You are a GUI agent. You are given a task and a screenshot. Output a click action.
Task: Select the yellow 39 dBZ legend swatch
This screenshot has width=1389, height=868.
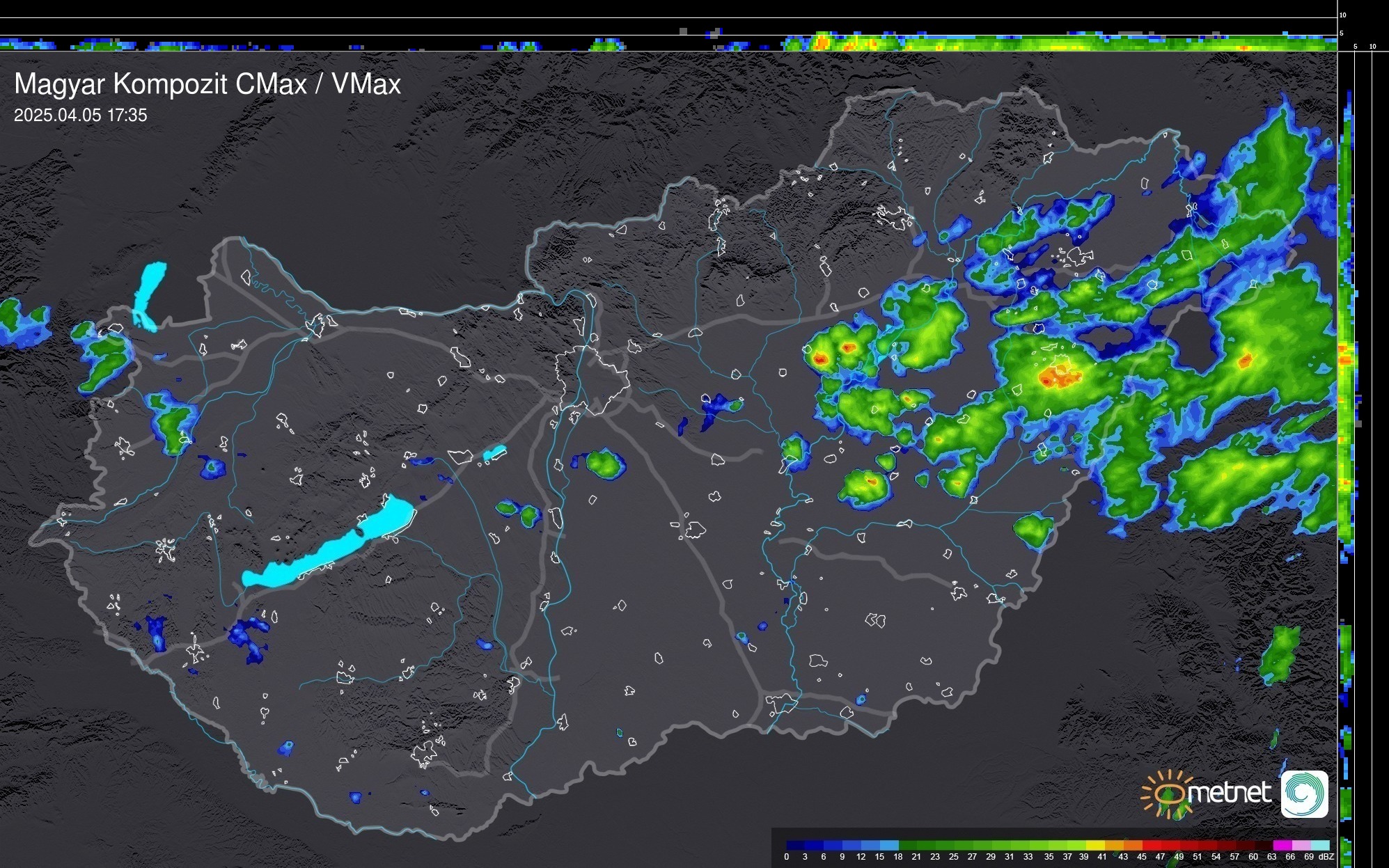click(x=1095, y=845)
